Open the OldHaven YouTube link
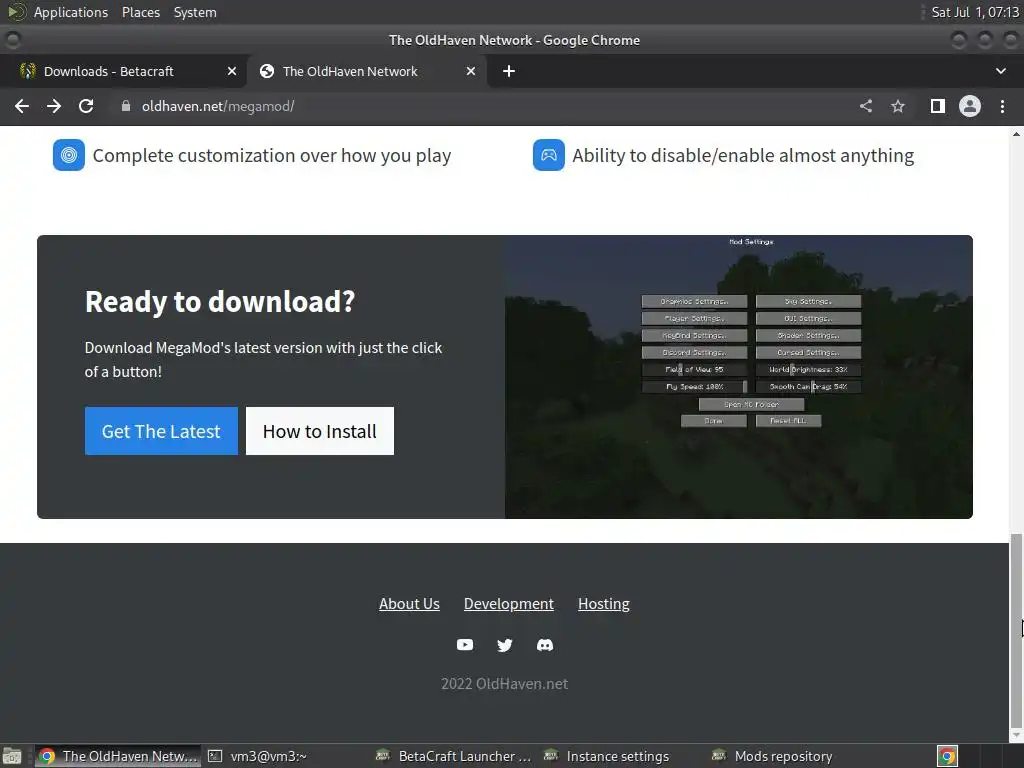 coord(465,645)
